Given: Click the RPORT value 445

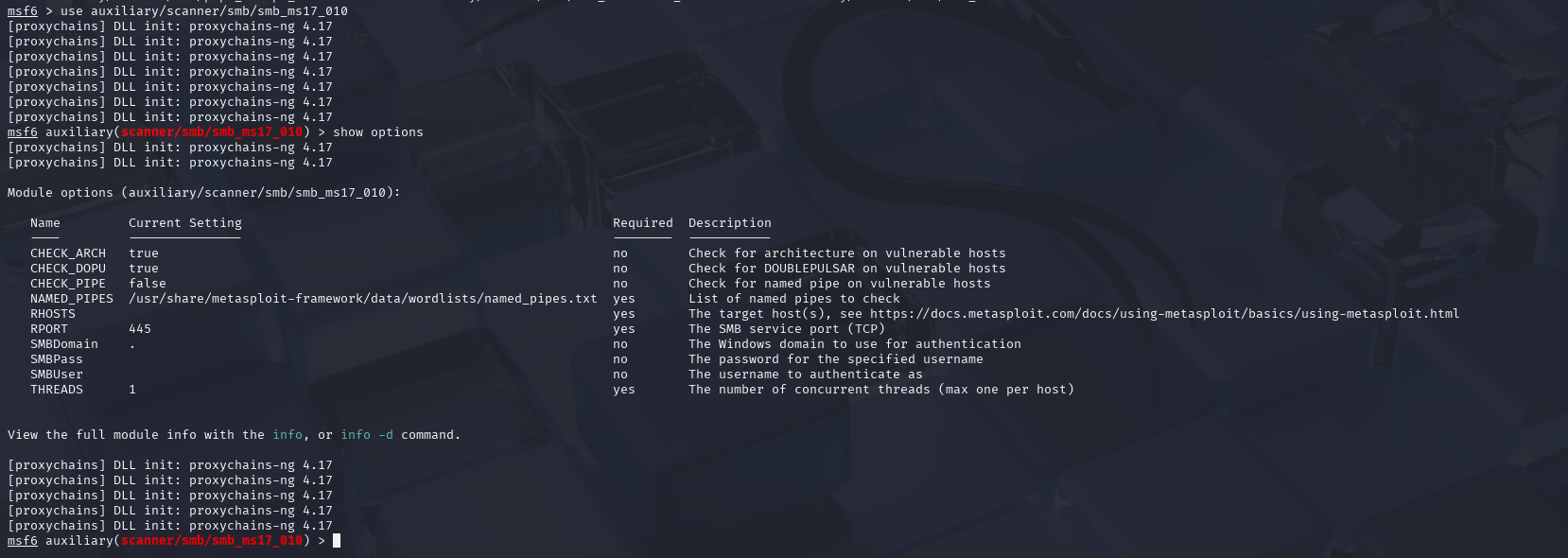Looking at the screenshot, I should [x=140, y=329].
